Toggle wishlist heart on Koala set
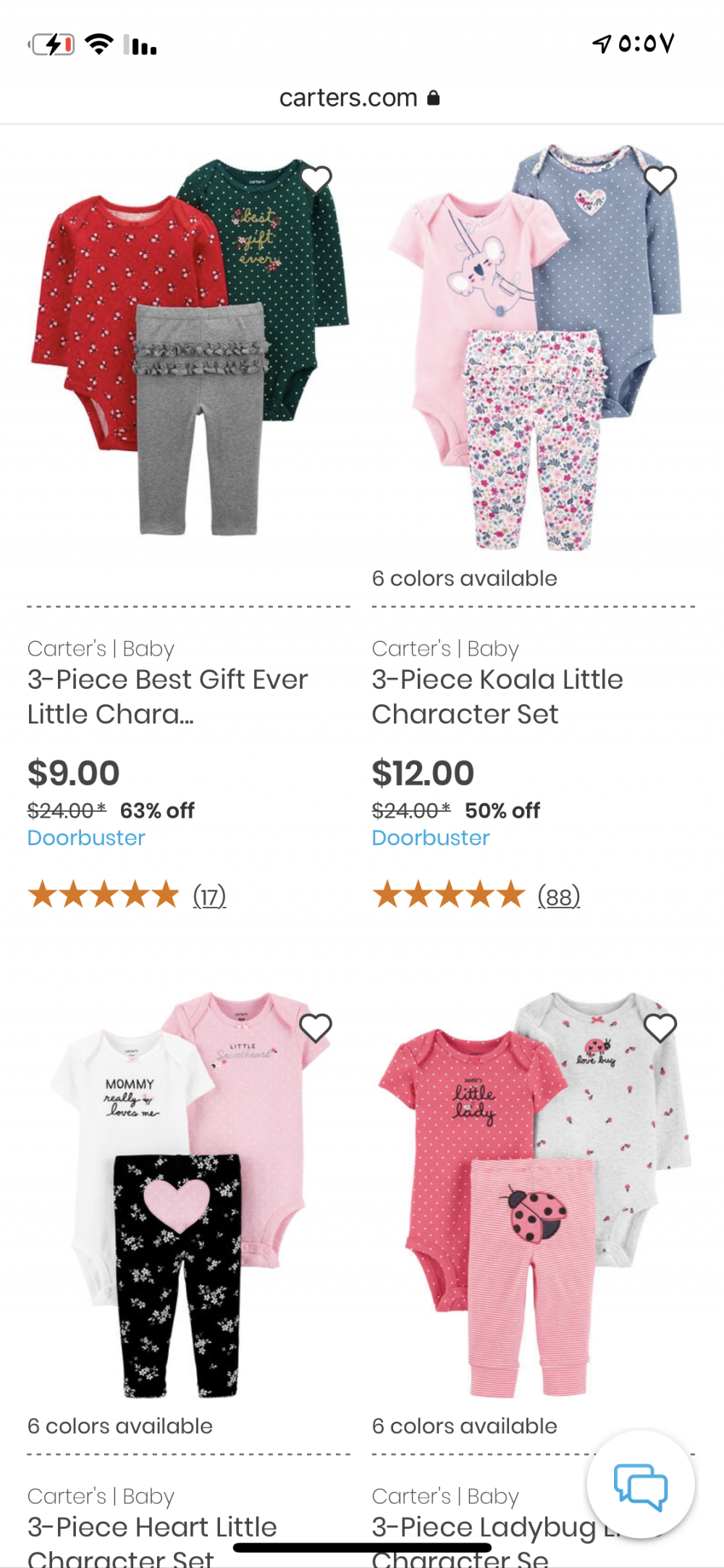Image resolution: width=724 pixels, height=1568 pixels. 660,180
